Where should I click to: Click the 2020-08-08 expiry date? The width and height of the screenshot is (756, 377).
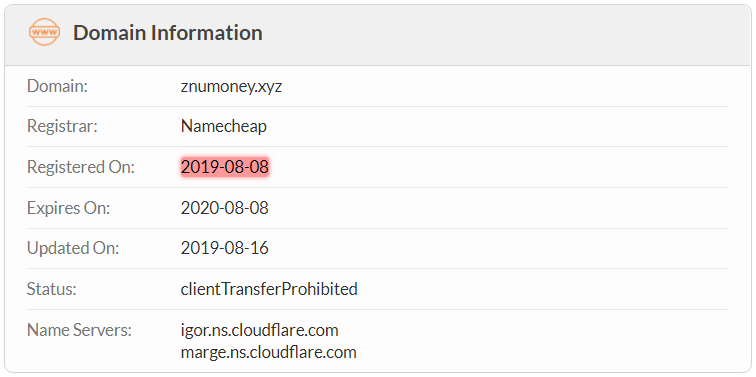225,208
